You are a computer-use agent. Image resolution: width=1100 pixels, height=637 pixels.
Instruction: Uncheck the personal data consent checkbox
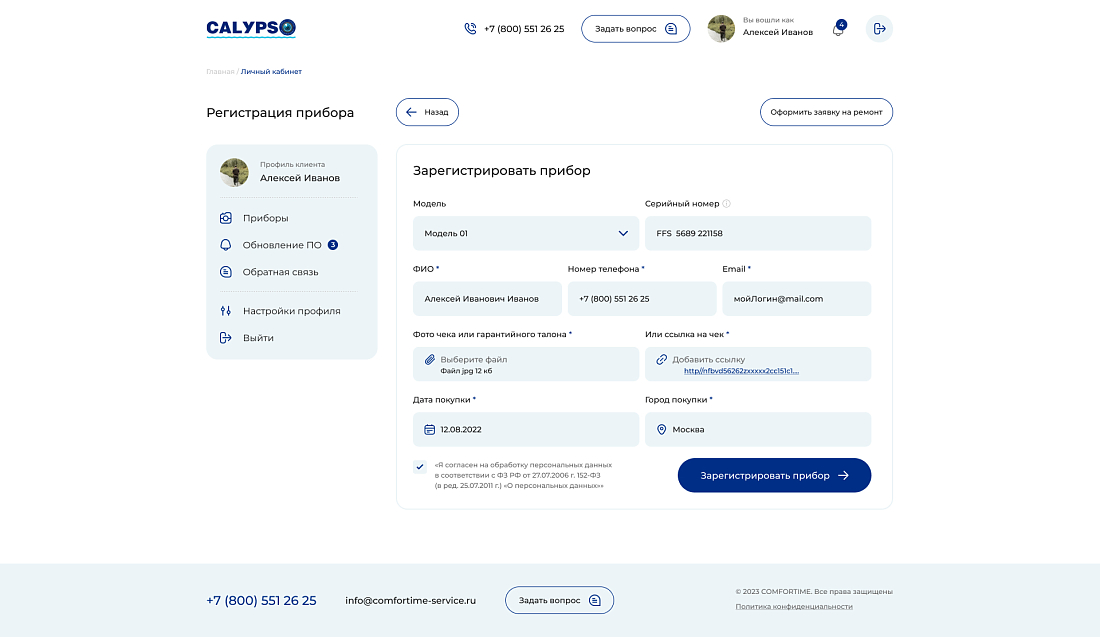pos(420,464)
